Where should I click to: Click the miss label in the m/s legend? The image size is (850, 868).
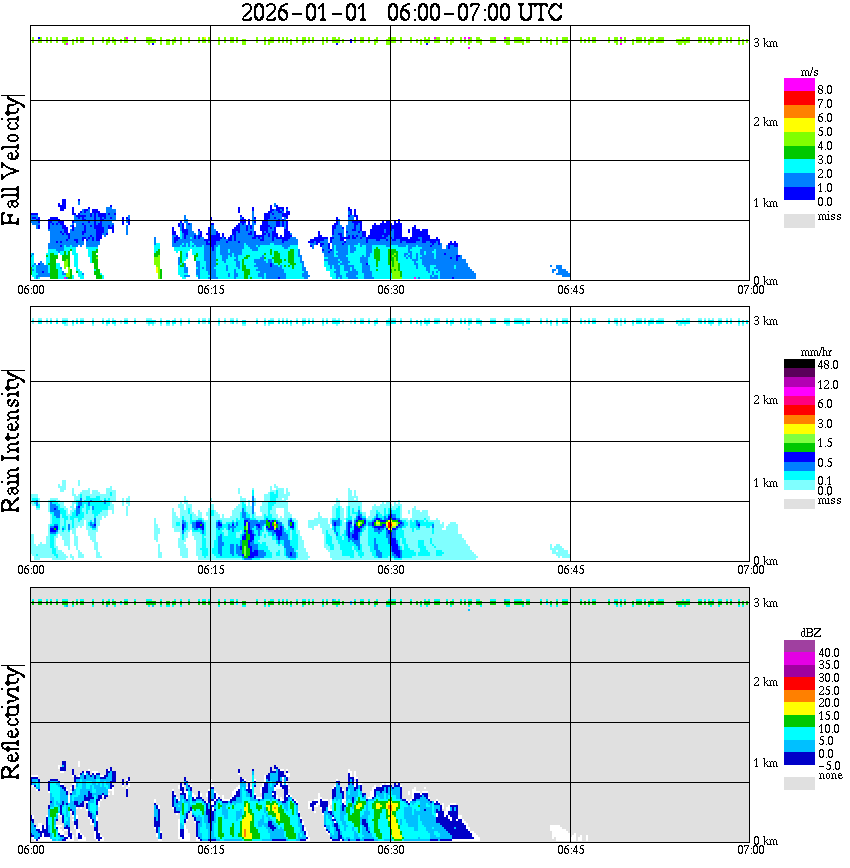point(829,216)
